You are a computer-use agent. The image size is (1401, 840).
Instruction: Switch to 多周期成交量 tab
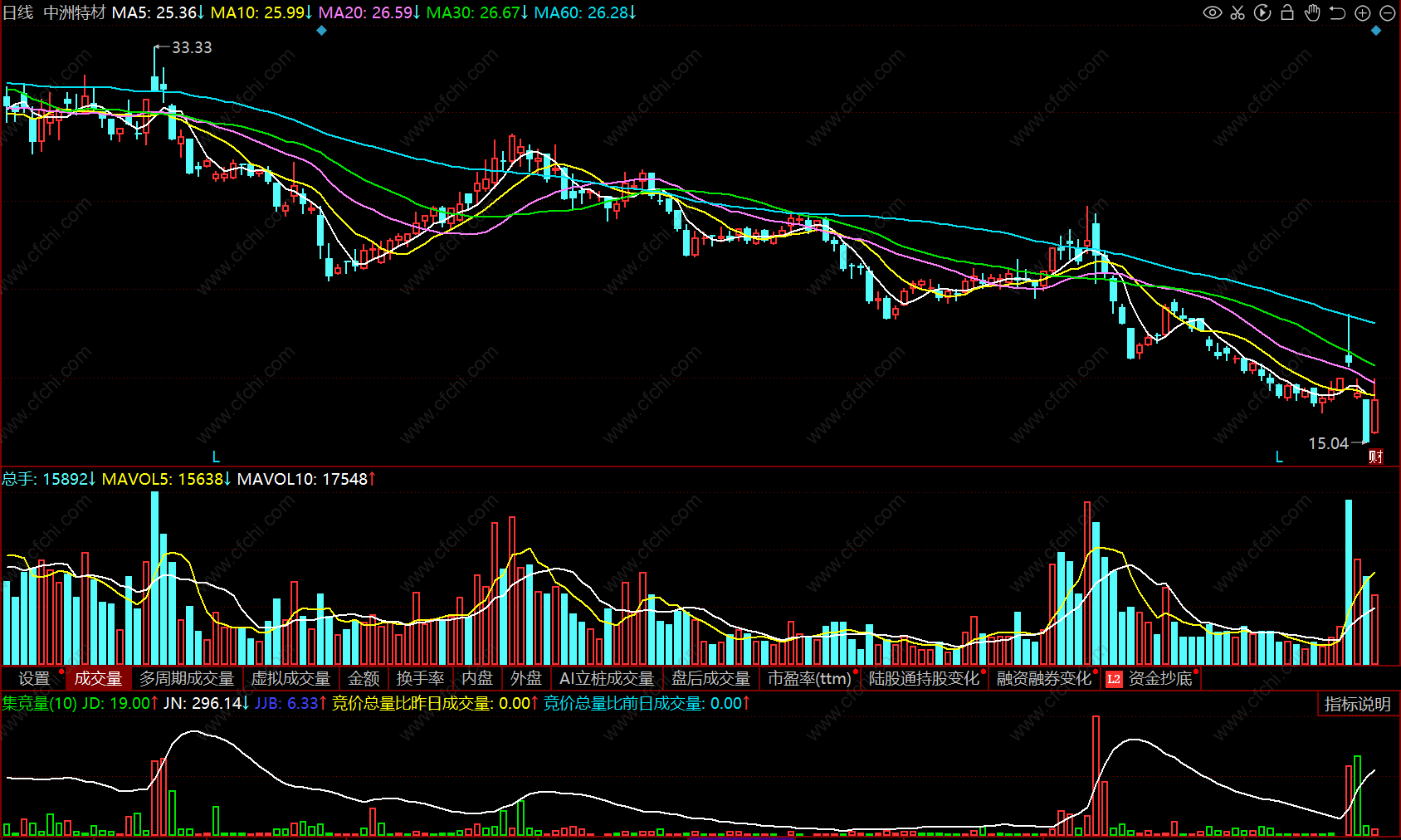click(x=187, y=679)
